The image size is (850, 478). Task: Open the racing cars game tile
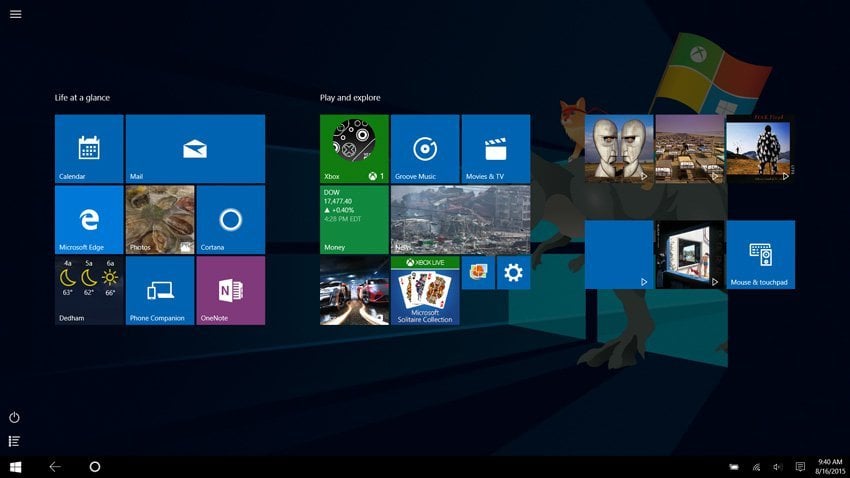(354, 290)
